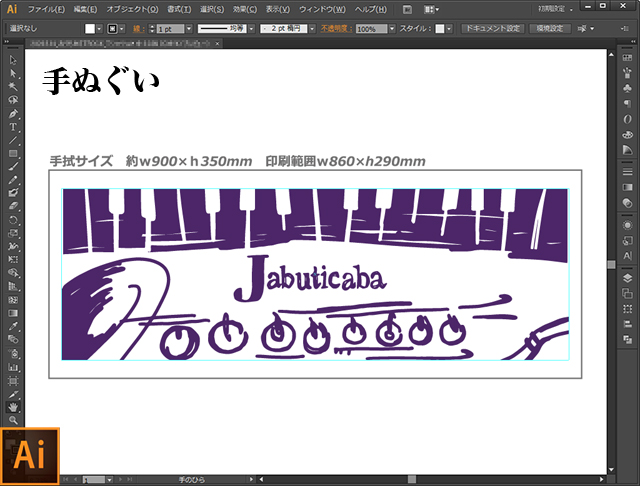Choose the Blend tool
The width and height of the screenshot is (640, 486).
pyautogui.click(x=13, y=340)
